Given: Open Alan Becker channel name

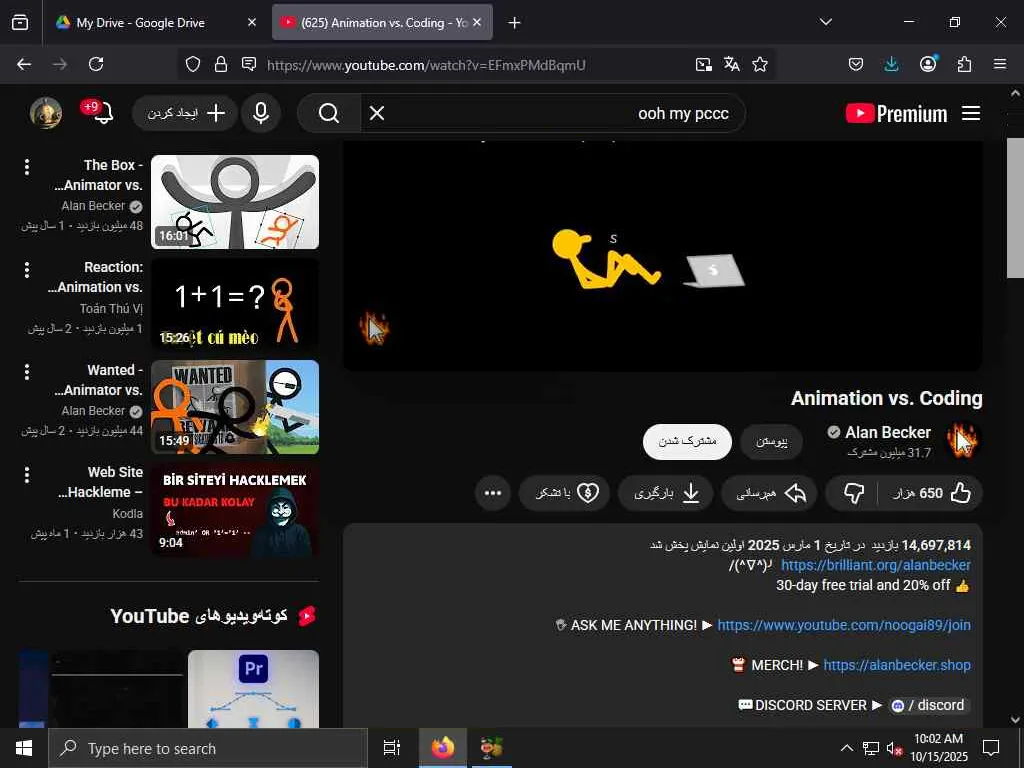Looking at the screenshot, I should click(x=888, y=432).
